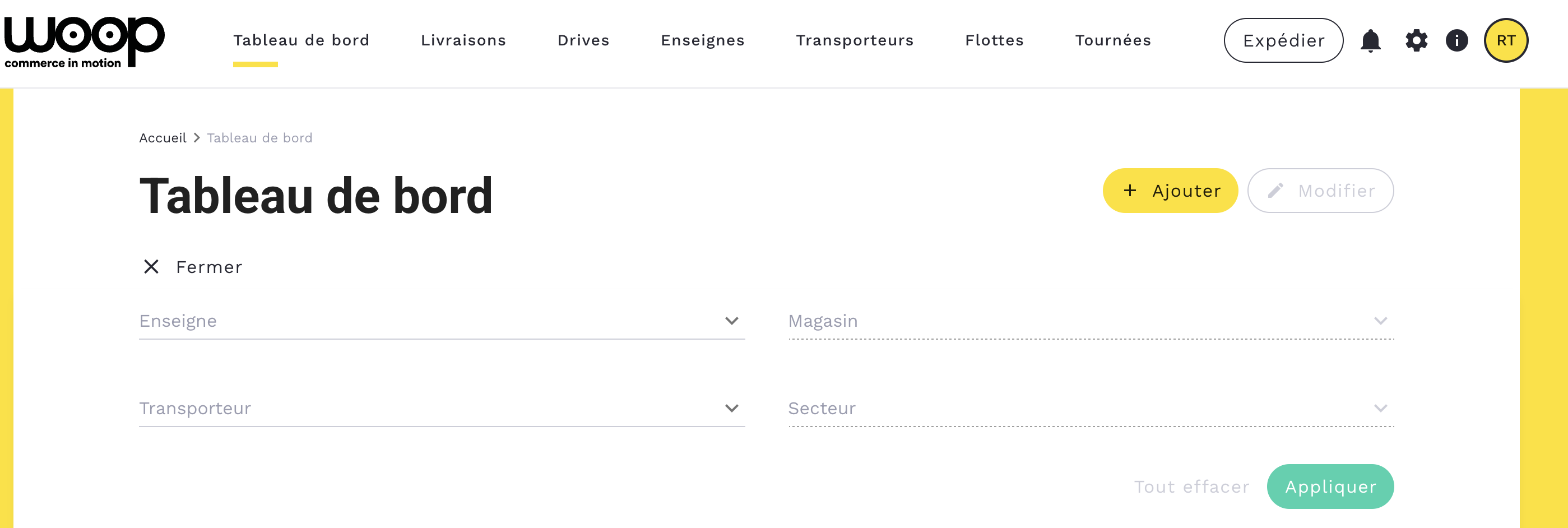
Task: Open the Secteur dropdown
Action: (x=1380, y=408)
